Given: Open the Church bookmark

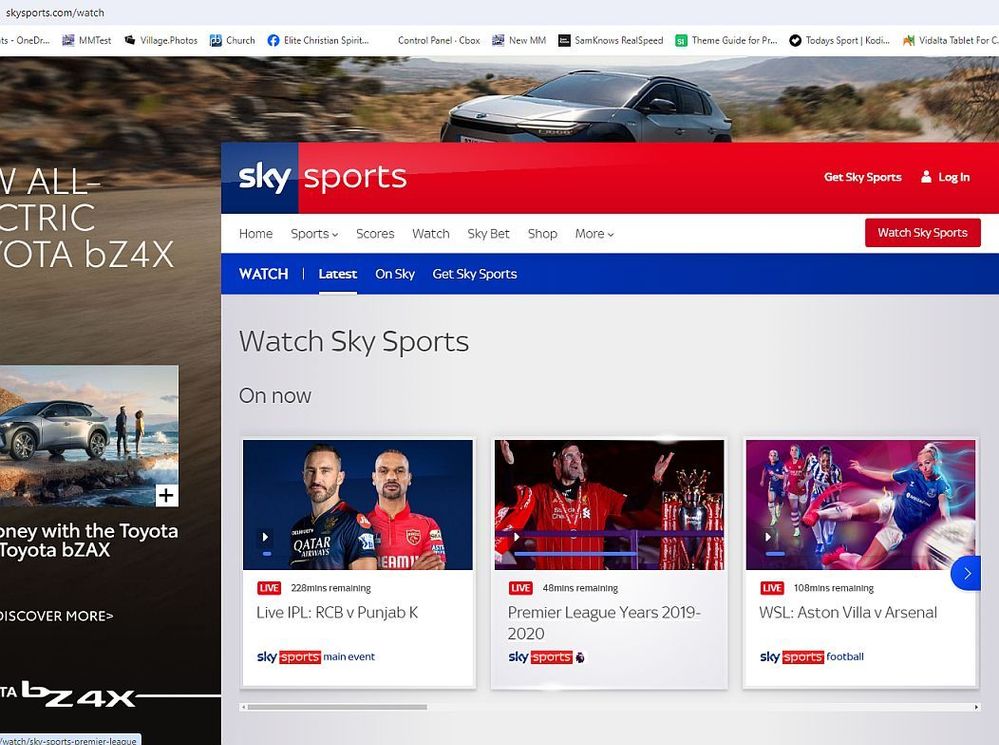Looking at the screenshot, I should pyautogui.click(x=232, y=40).
